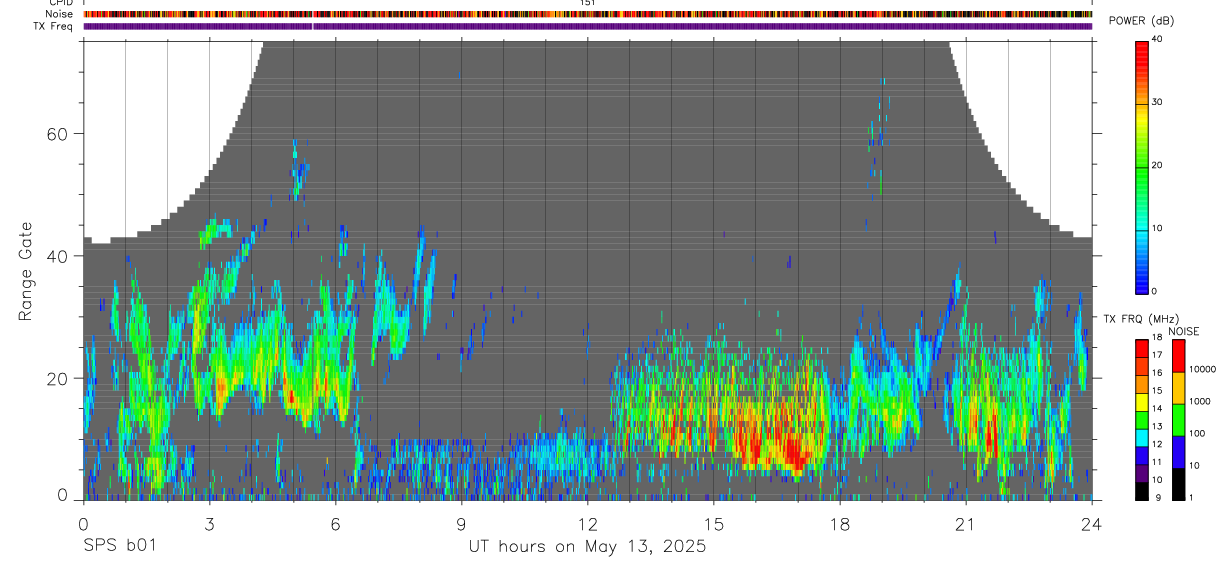Select the green 100 NOISE legend block
Image resolution: width=1228 pixels, height=567 pixels.
click(x=1178, y=419)
